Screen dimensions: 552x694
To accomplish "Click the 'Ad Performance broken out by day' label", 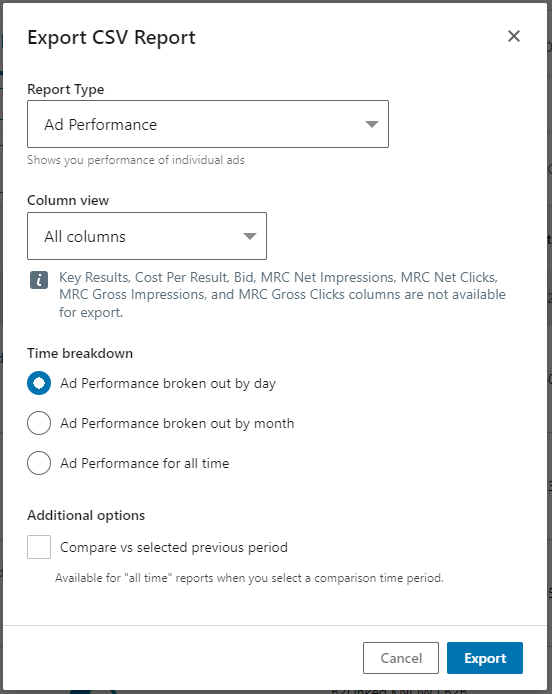I will [168, 383].
